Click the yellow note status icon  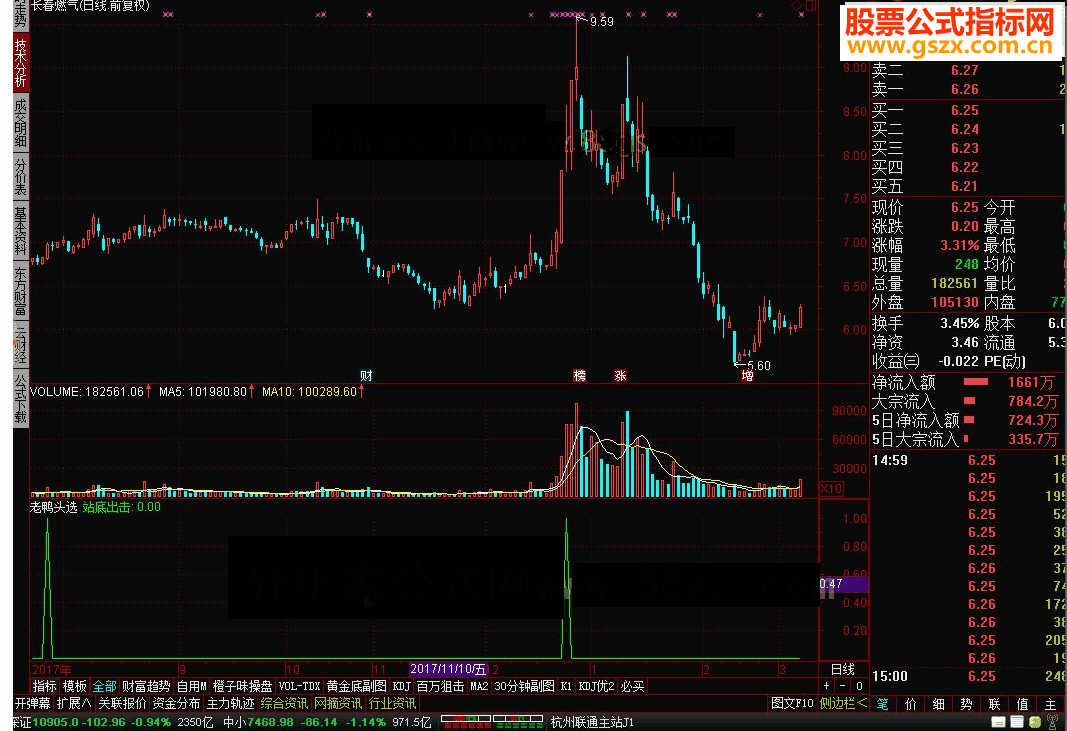[x=998, y=722]
